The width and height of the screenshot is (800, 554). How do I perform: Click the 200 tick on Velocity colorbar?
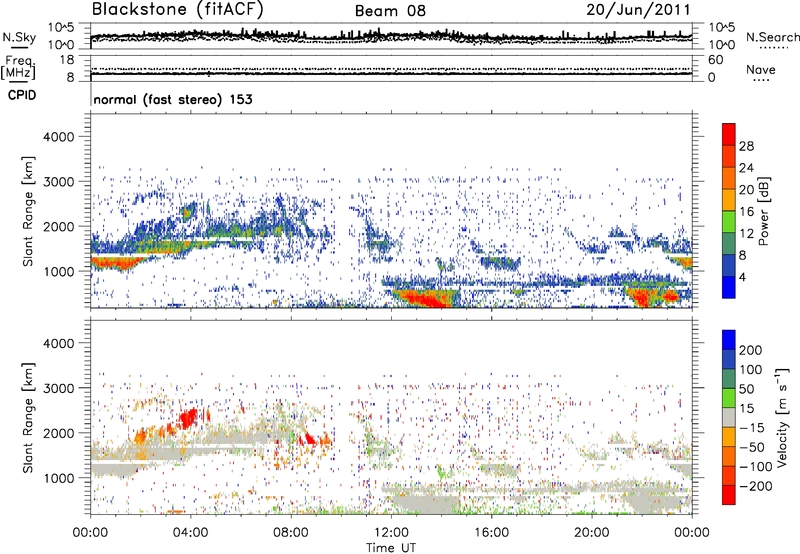point(750,350)
